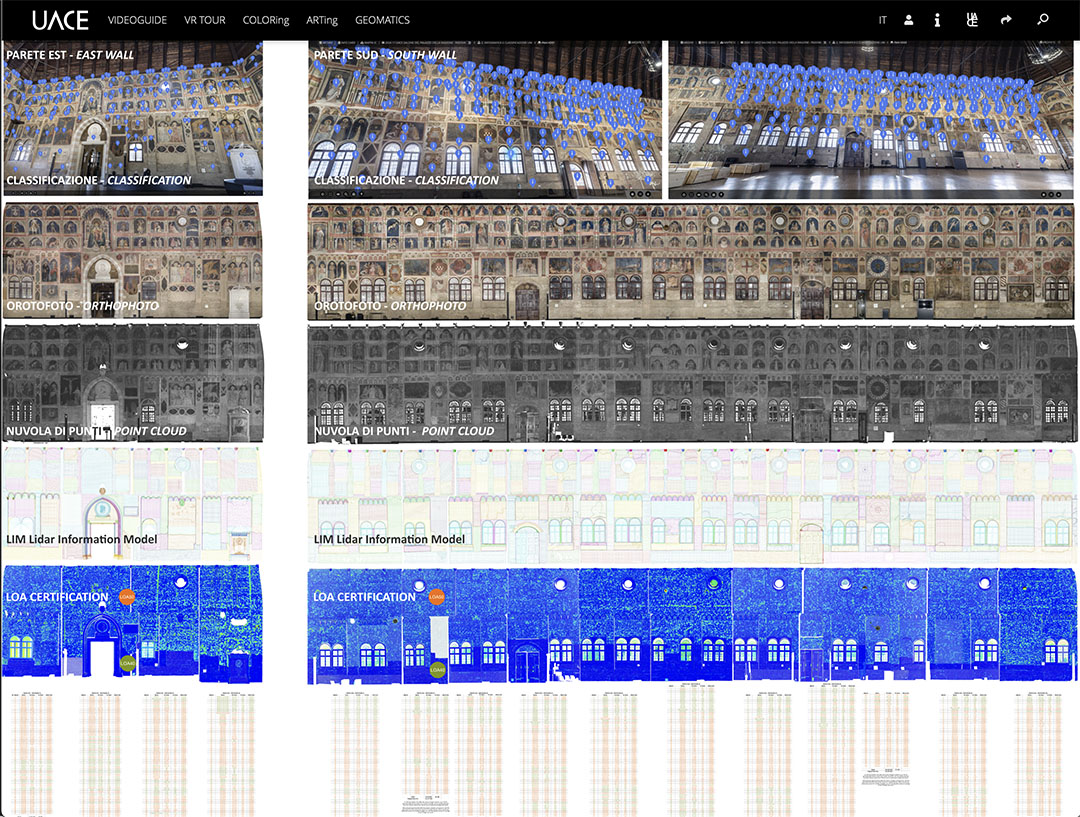
Task: View the East Wall point cloud image
Action: pyautogui.click(x=133, y=383)
